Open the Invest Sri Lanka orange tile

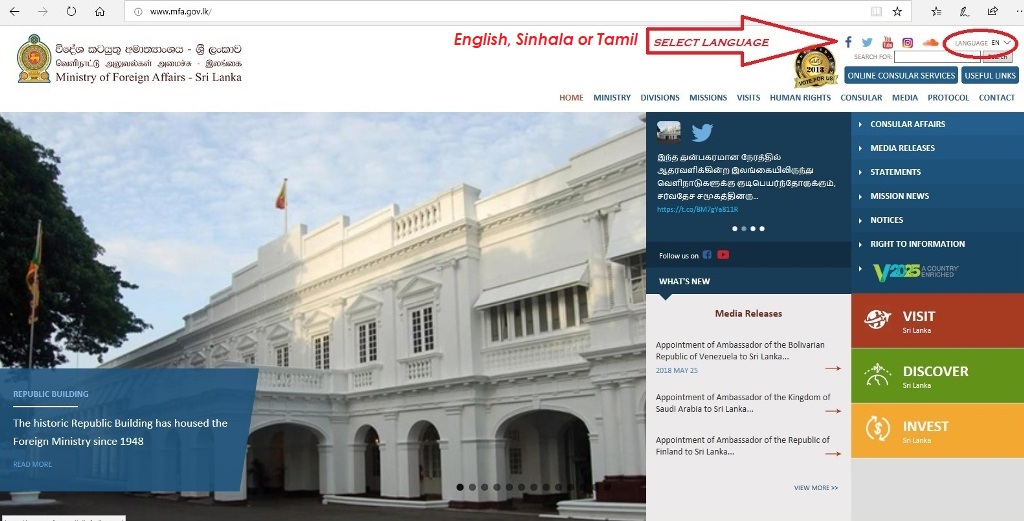click(937, 431)
